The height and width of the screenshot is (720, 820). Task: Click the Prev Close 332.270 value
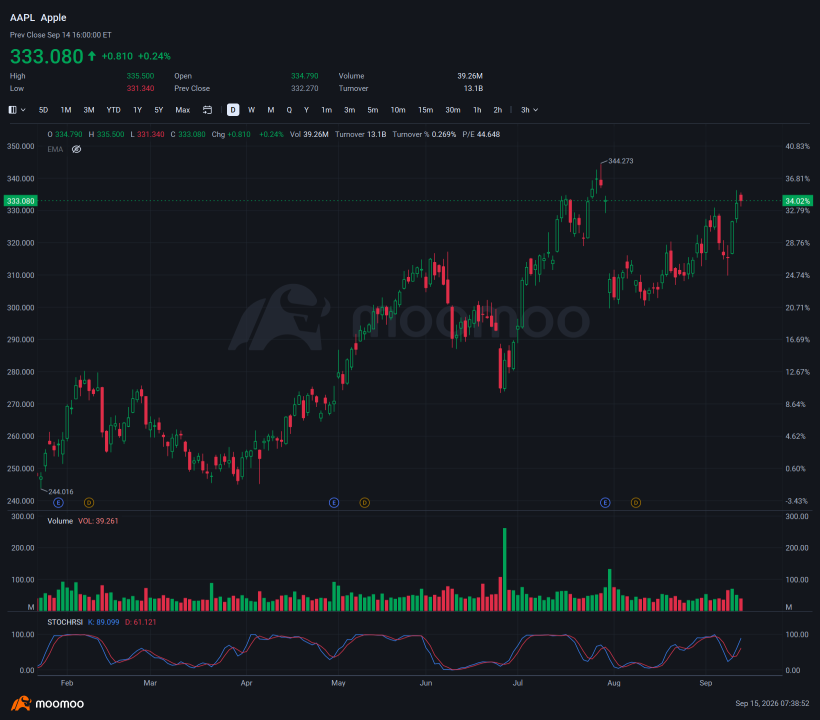pyautogui.click(x=304, y=88)
